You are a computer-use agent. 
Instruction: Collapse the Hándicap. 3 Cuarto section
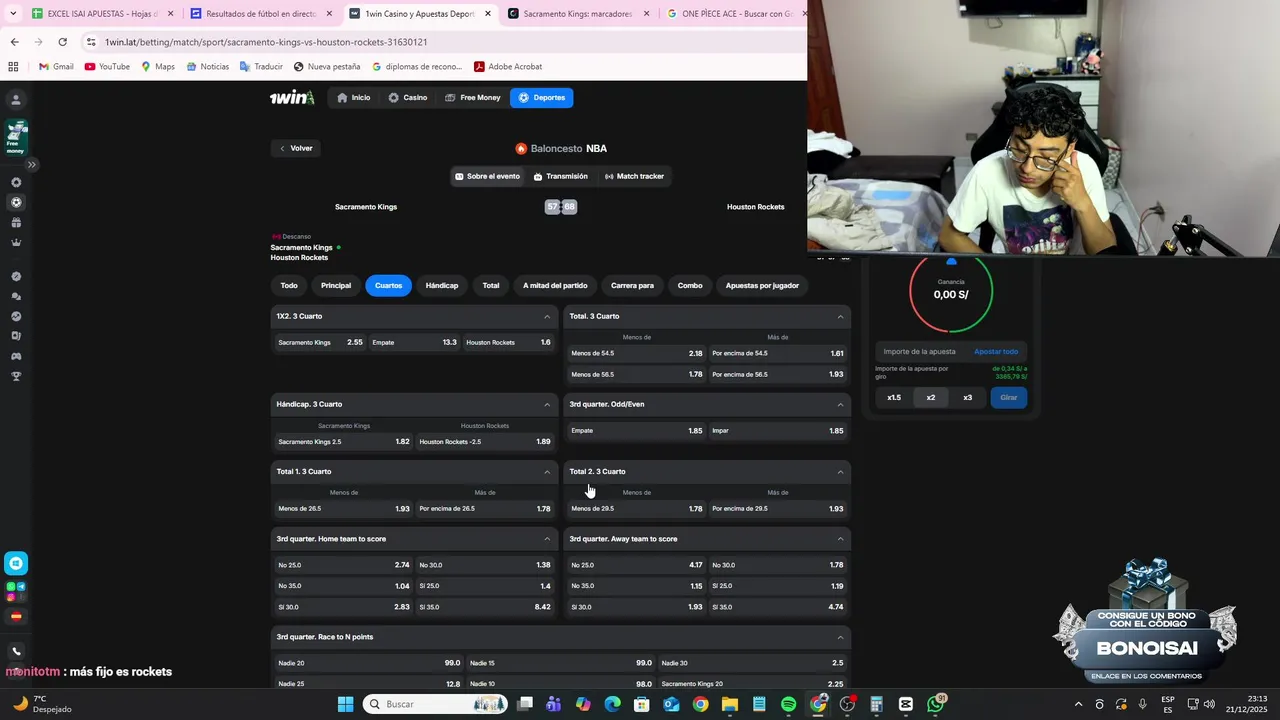click(x=547, y=405)
